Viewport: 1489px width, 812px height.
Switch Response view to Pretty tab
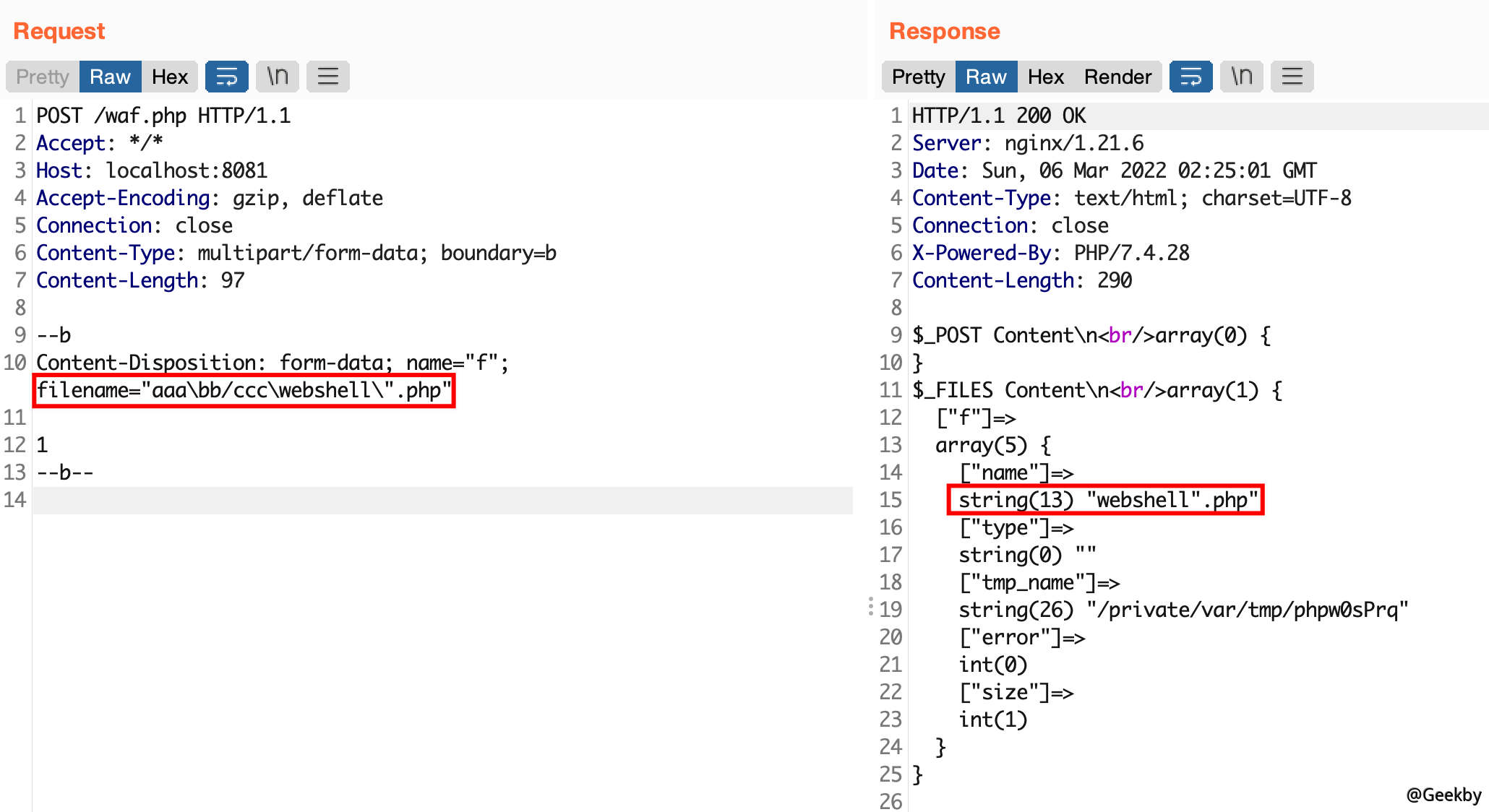tap(918, 77)
